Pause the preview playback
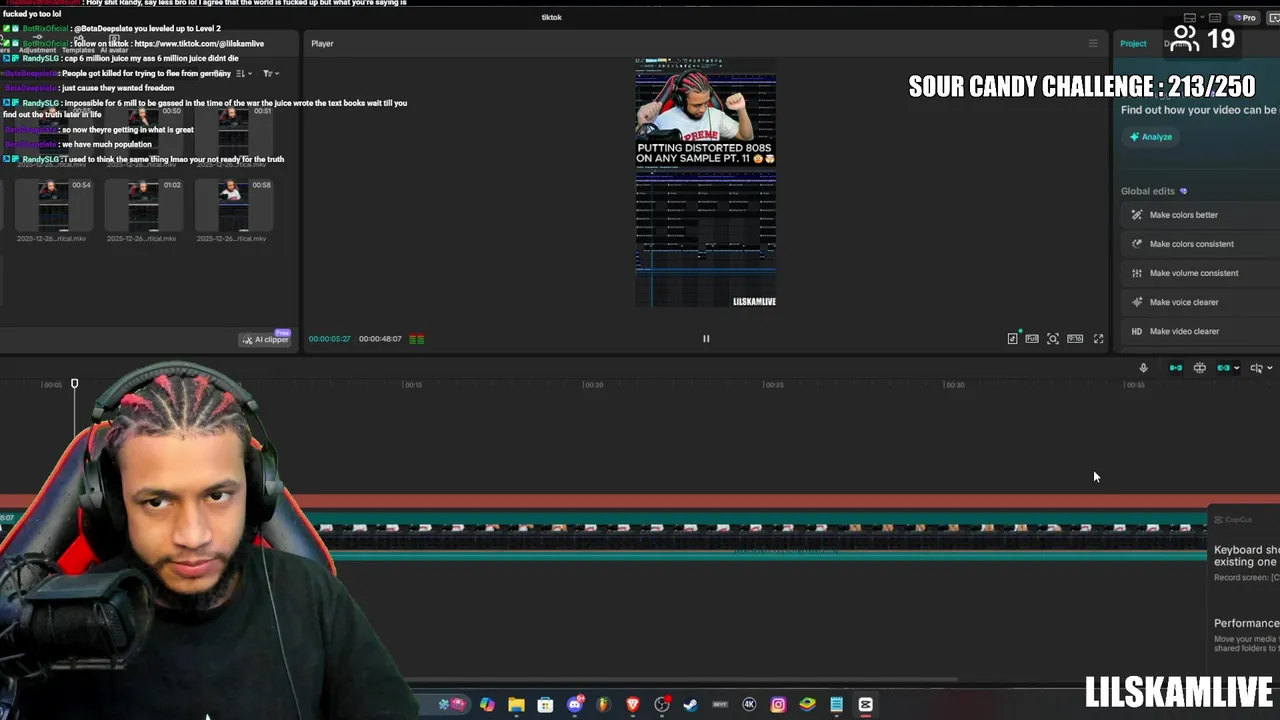The width and height of the screenshot is (1280, 720). click(706, 339)
